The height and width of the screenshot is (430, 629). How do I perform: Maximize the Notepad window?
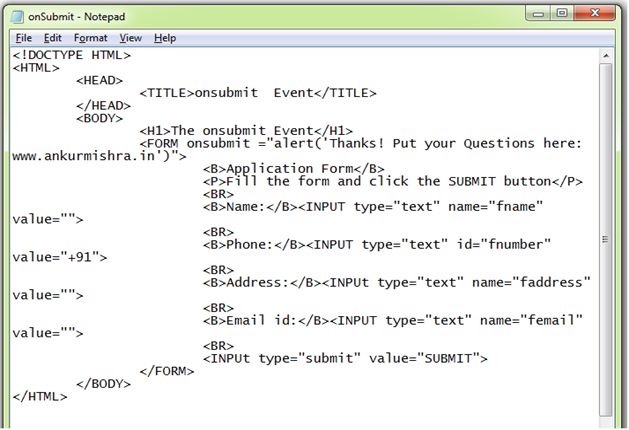(x=562, y=13)
